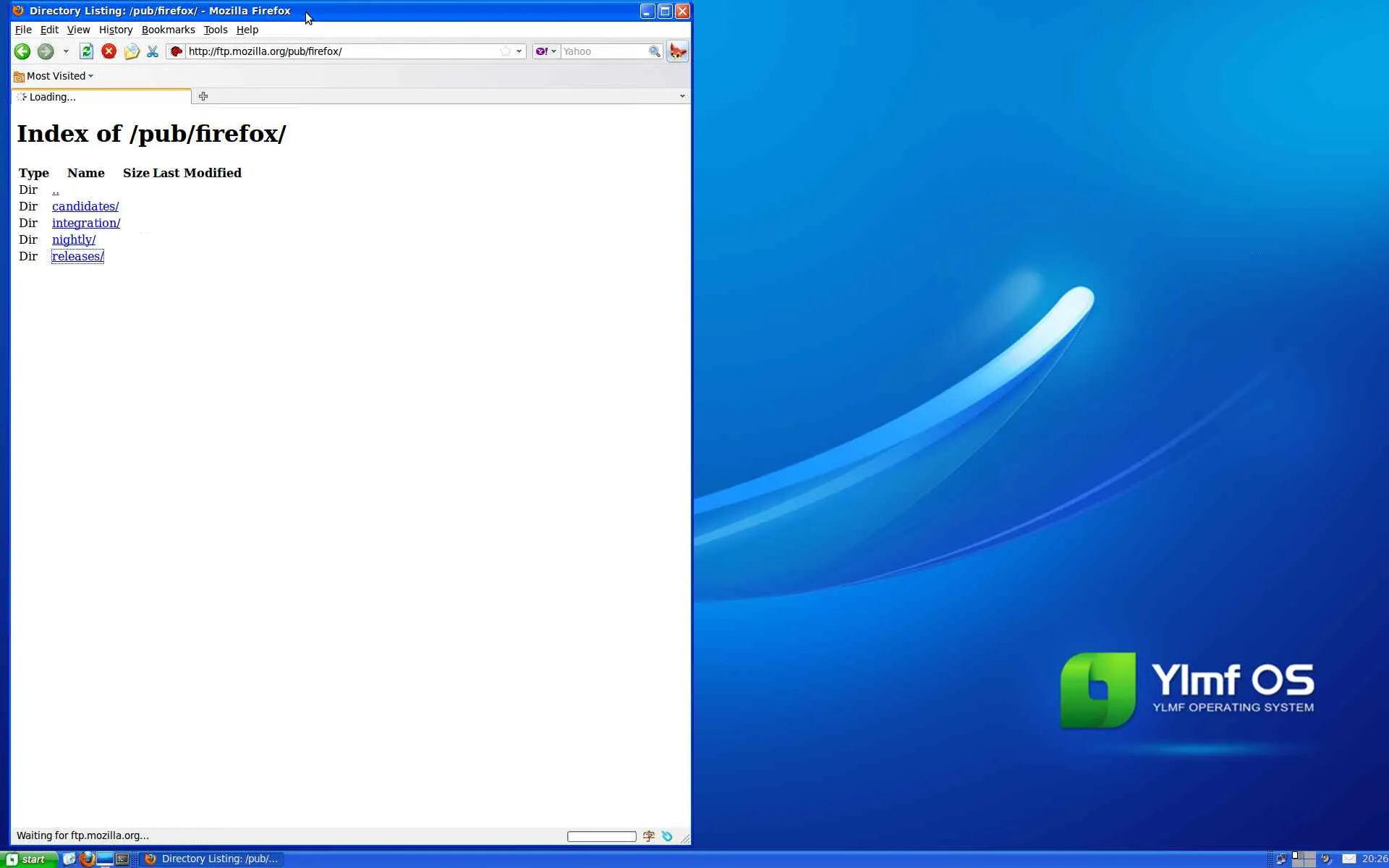Open a new tab with plus button
Viewport: 1389px width, 868px height.
pyautogui.click(x=203, y=96)
